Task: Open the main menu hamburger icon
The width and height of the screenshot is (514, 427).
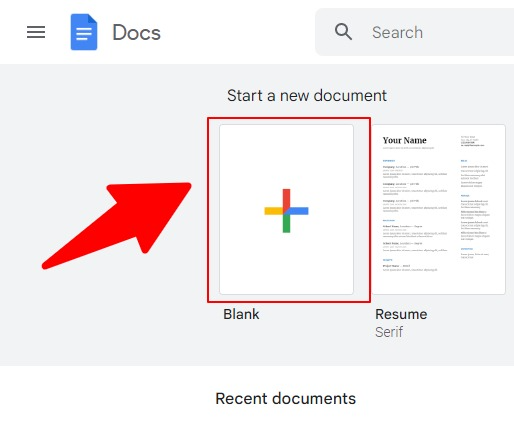Action: [36, 32]
